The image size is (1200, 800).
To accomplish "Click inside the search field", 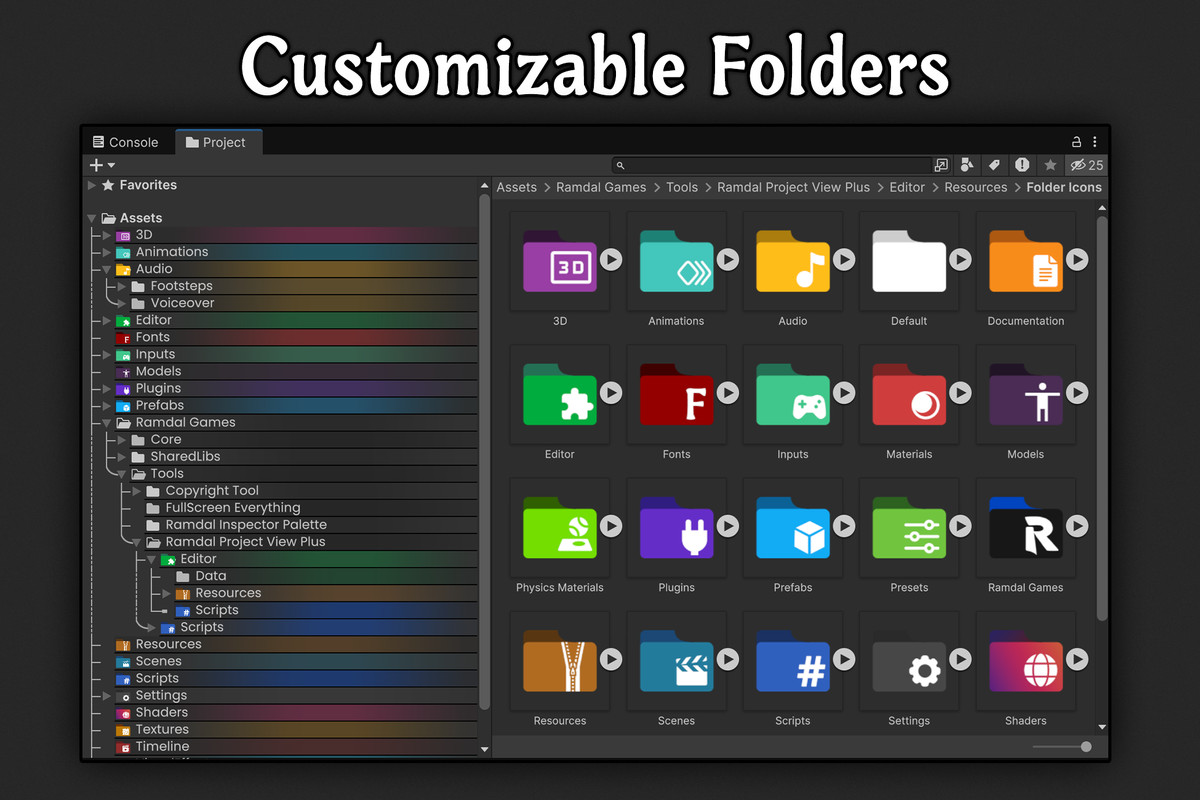I will pos(770,165).
